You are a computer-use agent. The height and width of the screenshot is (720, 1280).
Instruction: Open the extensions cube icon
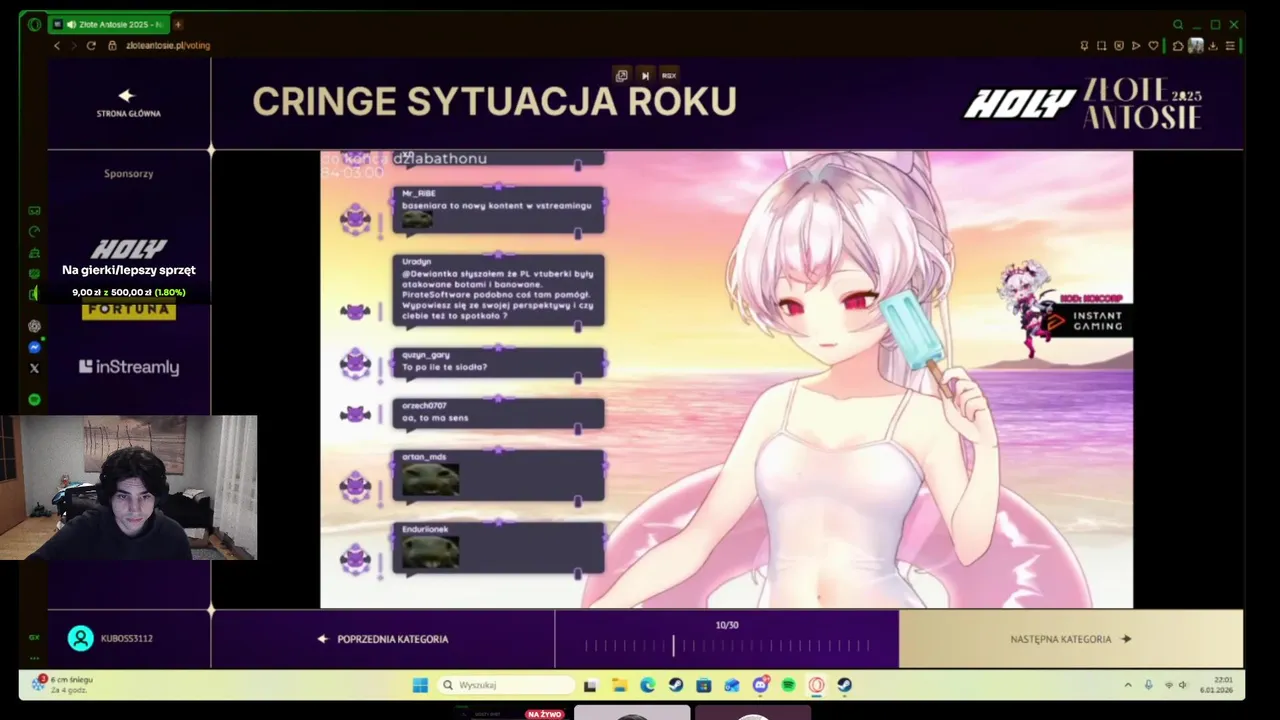1178,46
